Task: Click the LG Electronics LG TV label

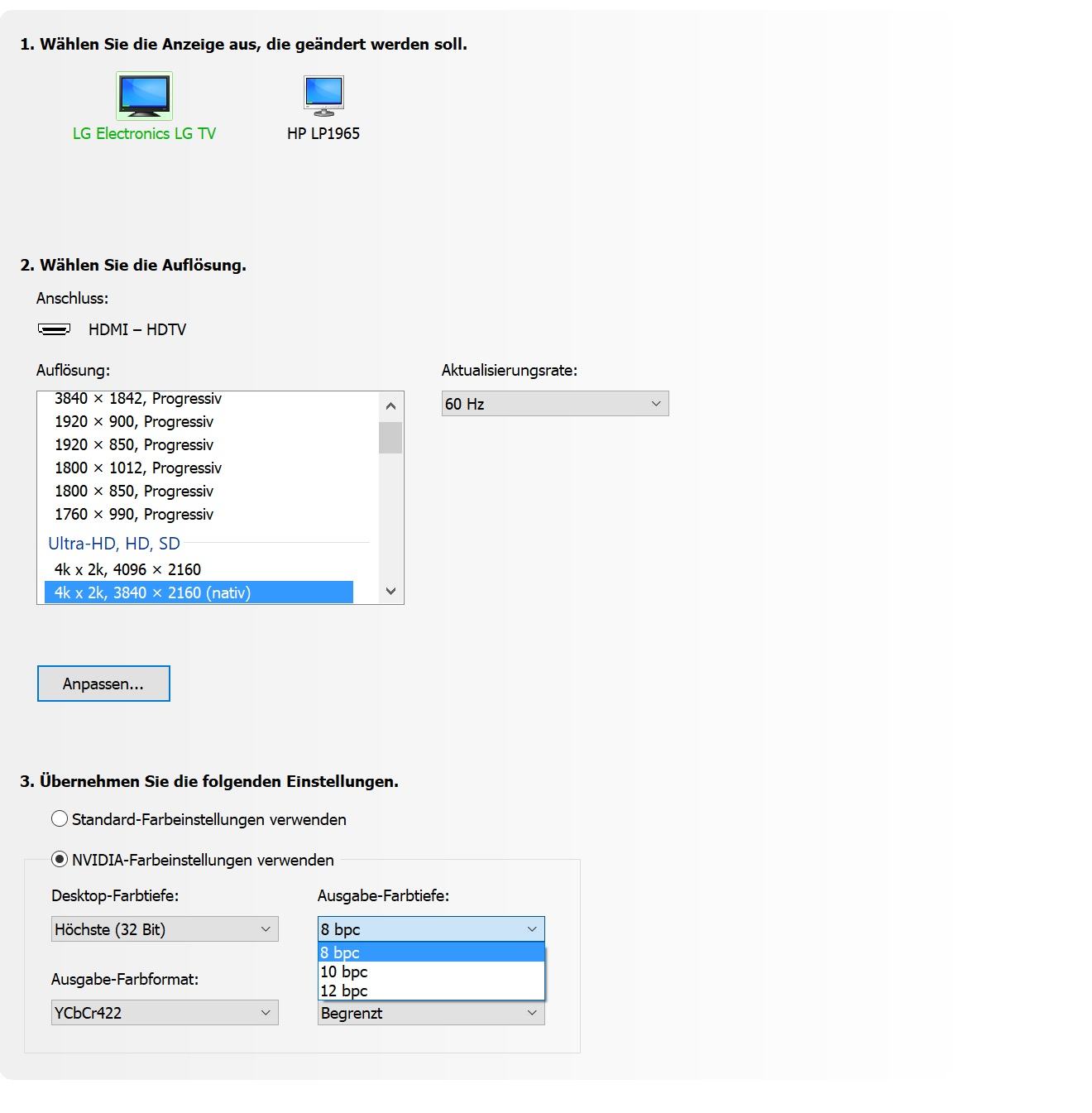Action: tap(144, 133)
